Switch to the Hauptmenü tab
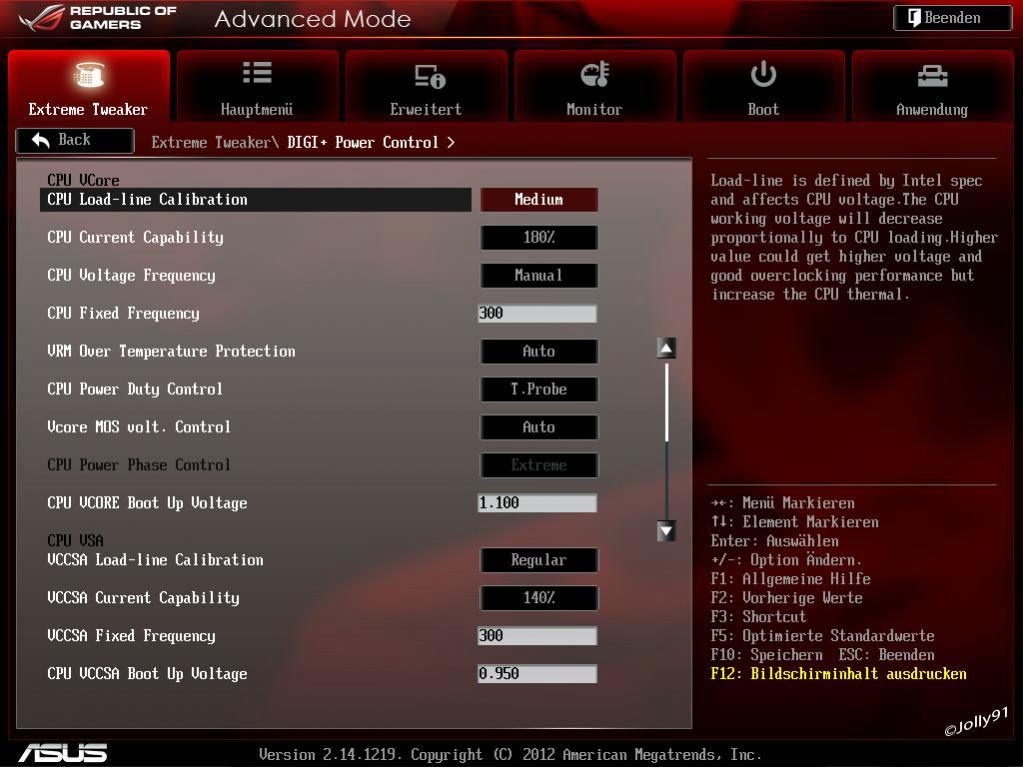 pyautogui.click(x=257, y=86)
